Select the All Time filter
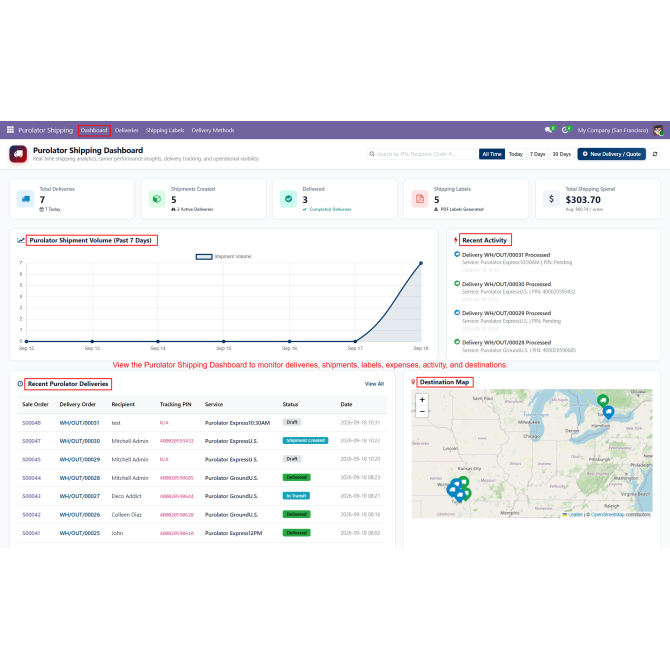Screen dimensions: 670x670 pos(492,154)
